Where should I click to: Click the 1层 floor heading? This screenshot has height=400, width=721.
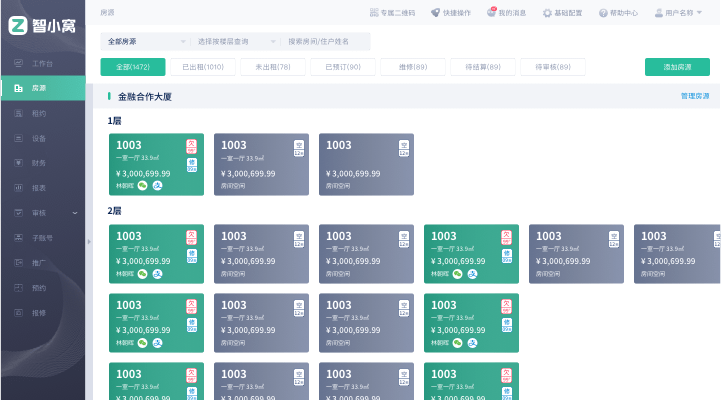click(114, 121)
